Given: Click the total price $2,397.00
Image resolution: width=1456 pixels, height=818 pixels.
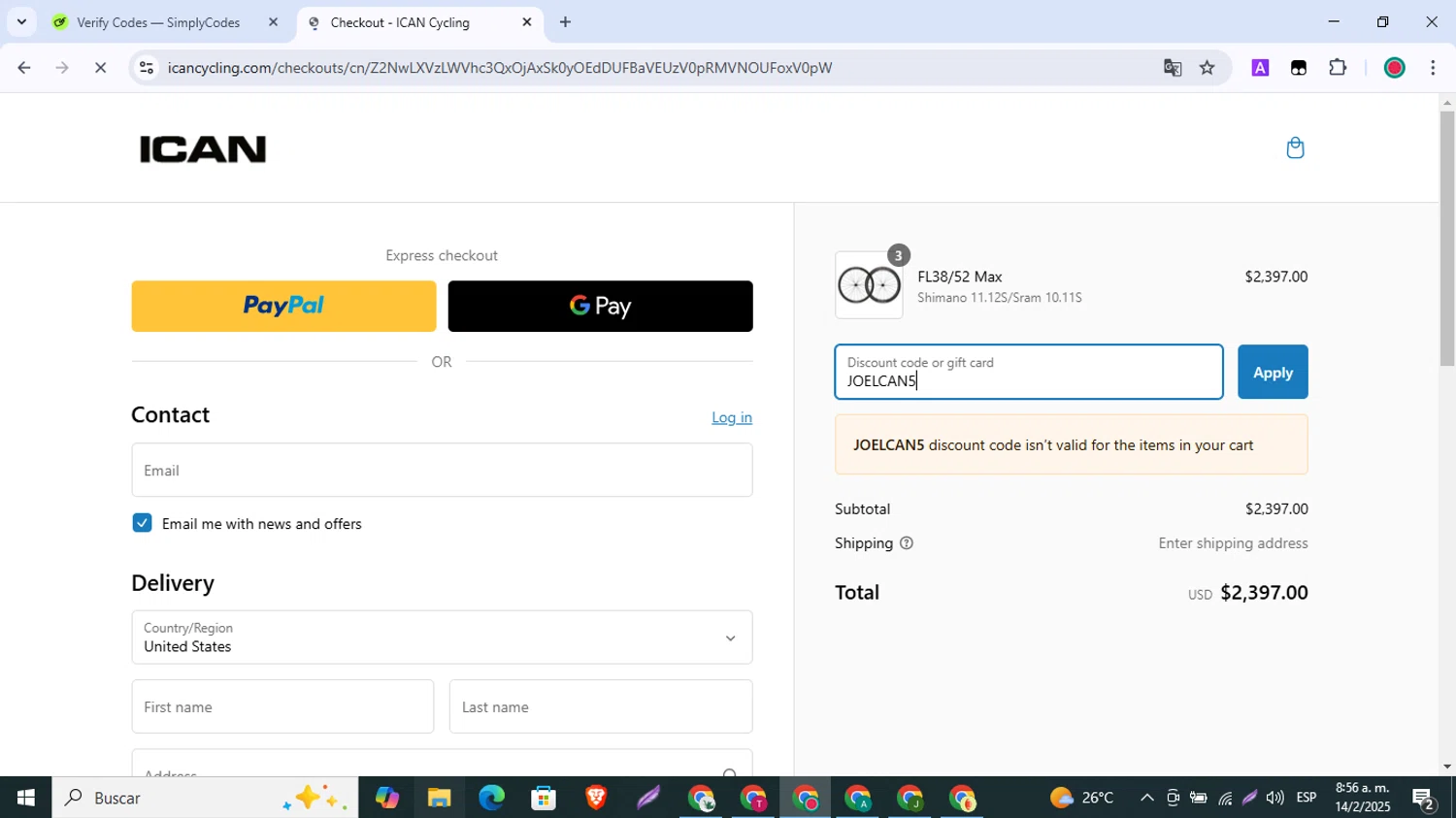Looking at the screenshot, I should [1264, 593].
